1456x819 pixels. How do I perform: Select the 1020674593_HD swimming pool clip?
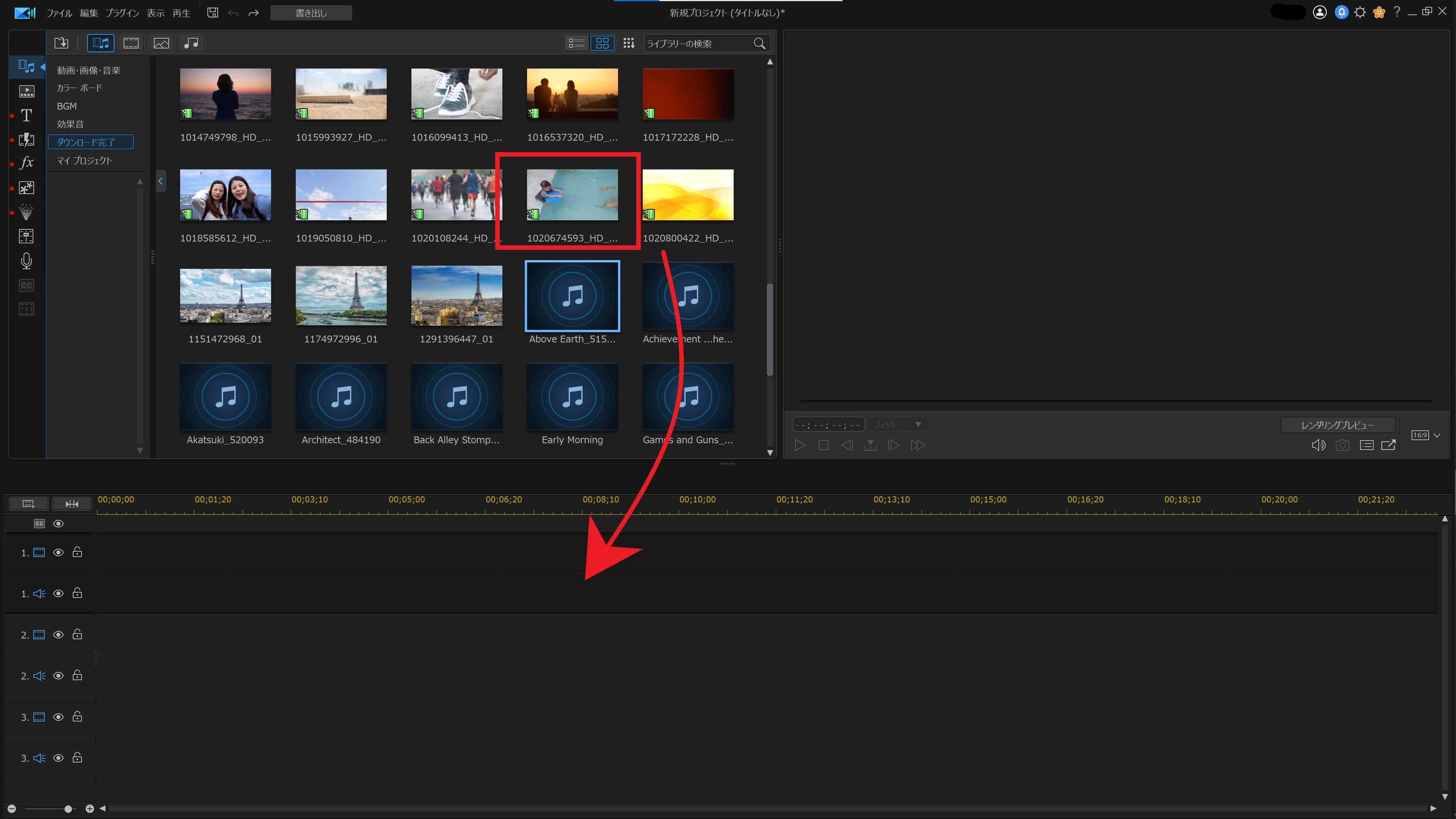point(572,195)
